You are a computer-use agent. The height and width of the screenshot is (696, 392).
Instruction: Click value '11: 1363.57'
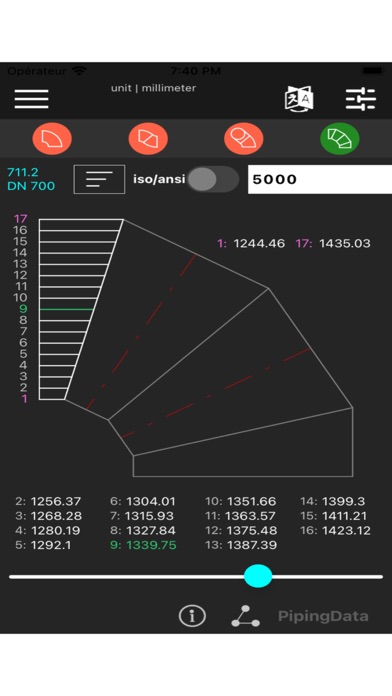point(240,516)
